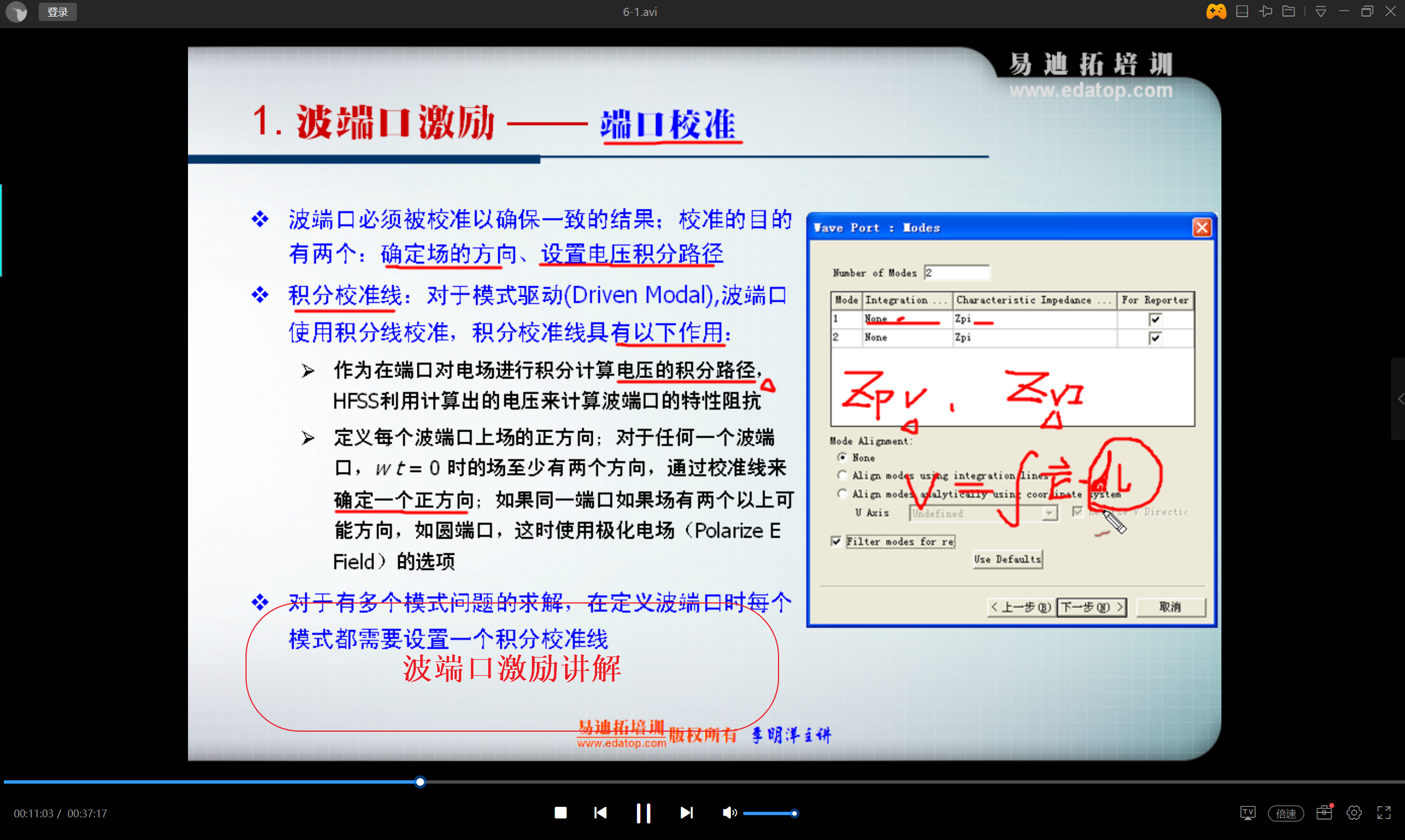The width and height of the screenshot is (1405, 840).
Task: Close the video player window
Action: click(1390, 11)
